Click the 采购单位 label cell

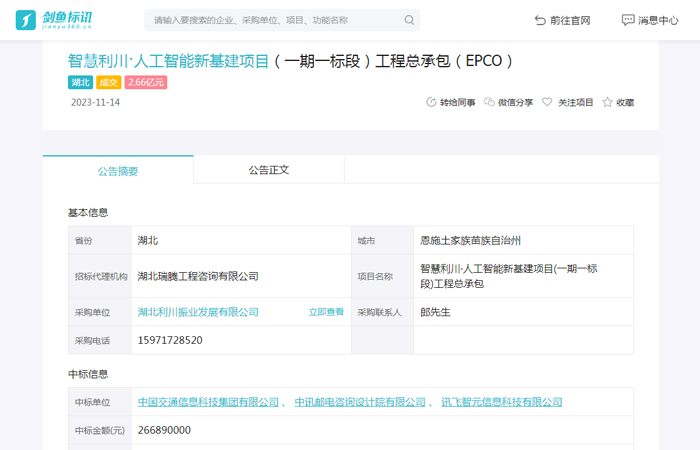tap(100, 312)
